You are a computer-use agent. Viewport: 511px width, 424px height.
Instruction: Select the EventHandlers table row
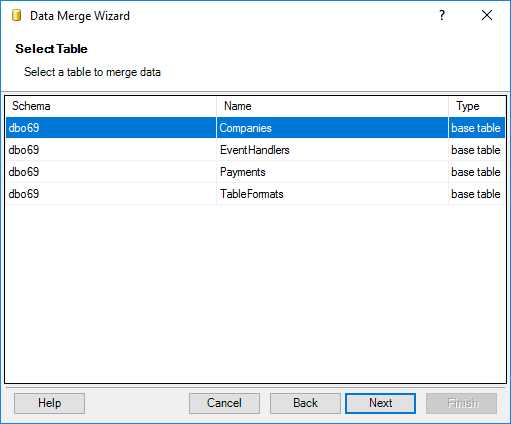(x=255, y=150)
